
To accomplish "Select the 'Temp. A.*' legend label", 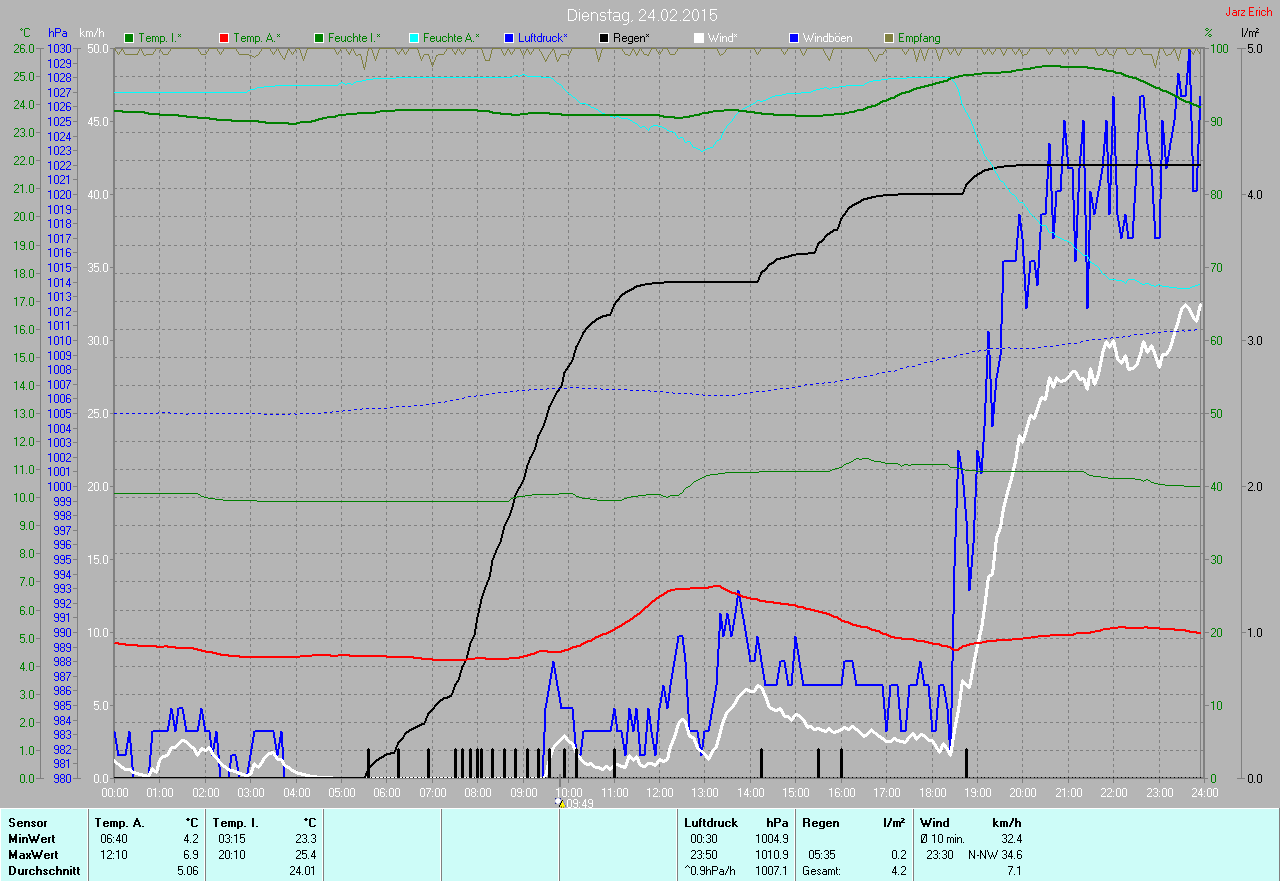I will (257, 38).
